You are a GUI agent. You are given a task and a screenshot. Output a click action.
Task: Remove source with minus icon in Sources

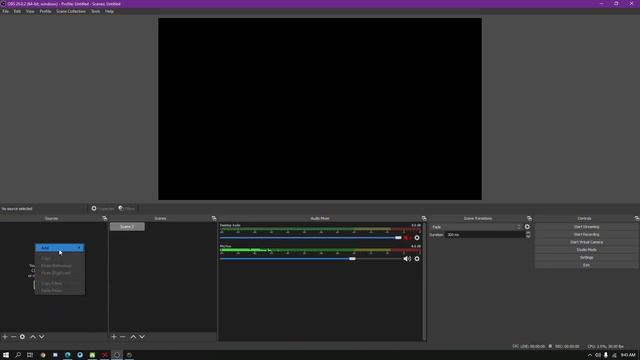coord(13,337)
